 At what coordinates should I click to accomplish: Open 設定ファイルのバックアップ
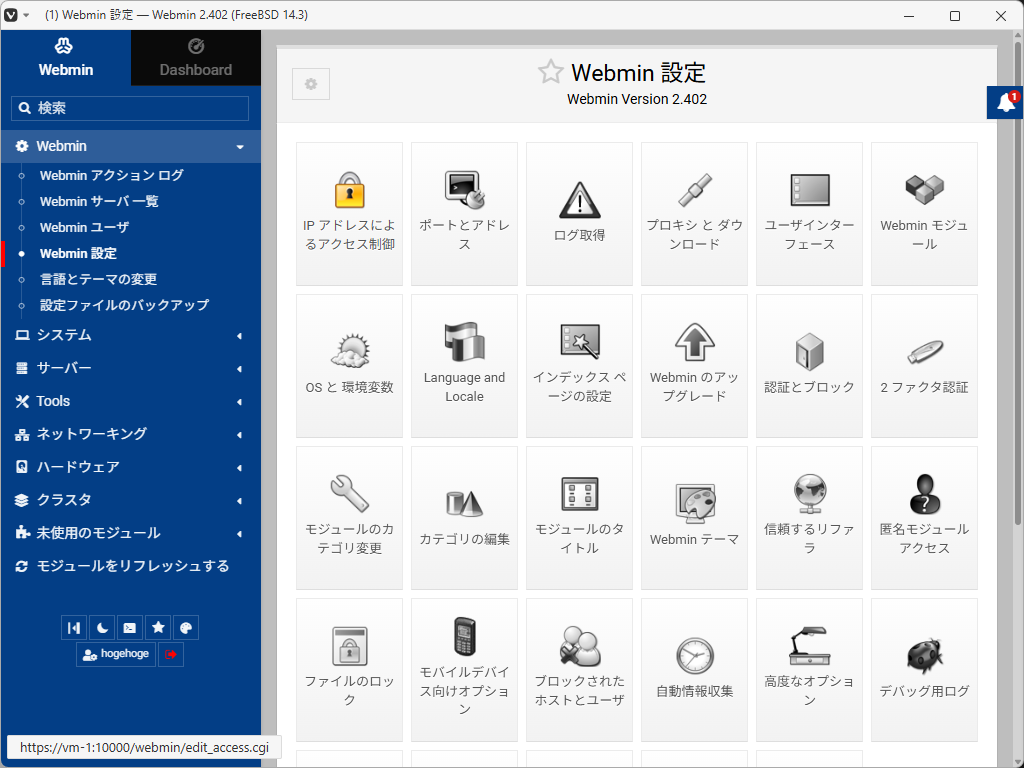(125, 305)
